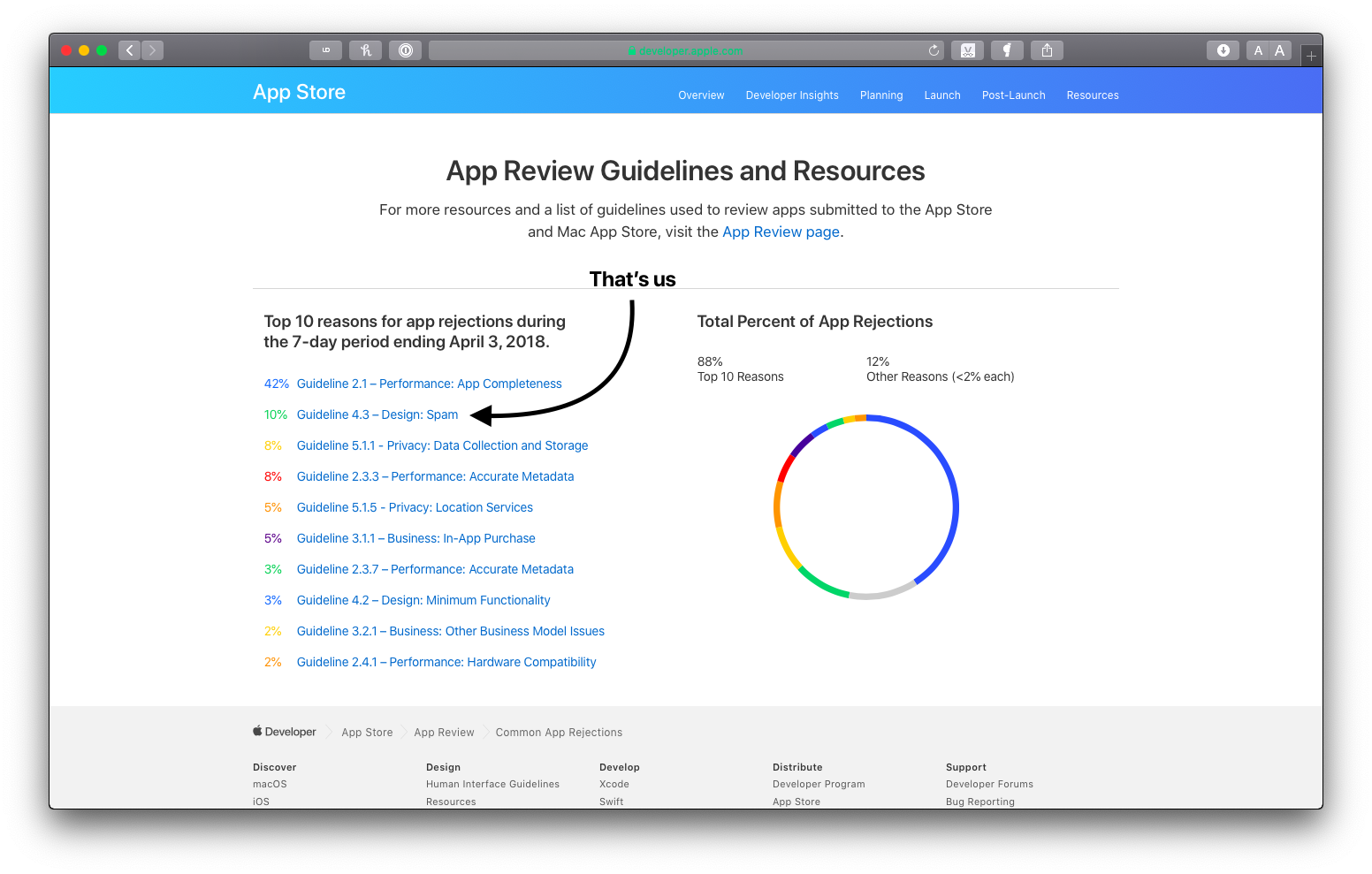
Task: Select Launch in the nav bar
Action: [942, 95]
